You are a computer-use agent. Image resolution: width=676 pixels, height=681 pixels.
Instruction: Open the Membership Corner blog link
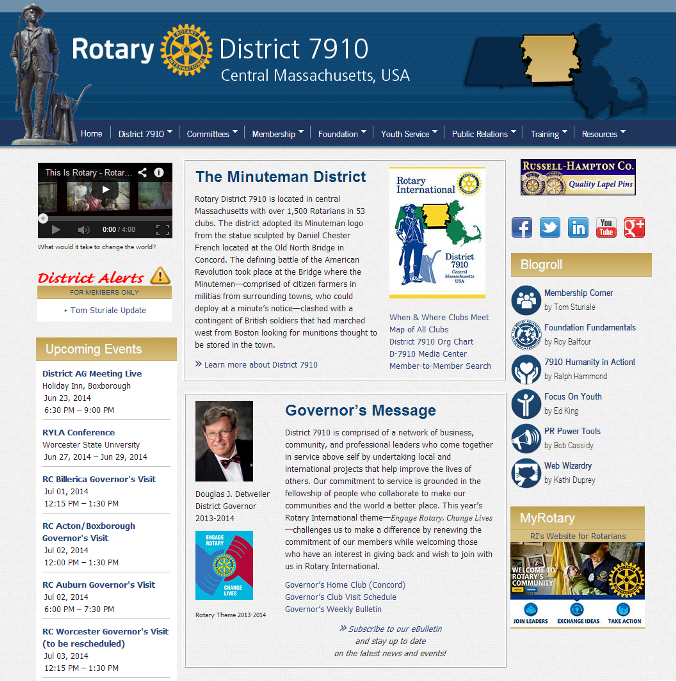click(x=578, y=293)
